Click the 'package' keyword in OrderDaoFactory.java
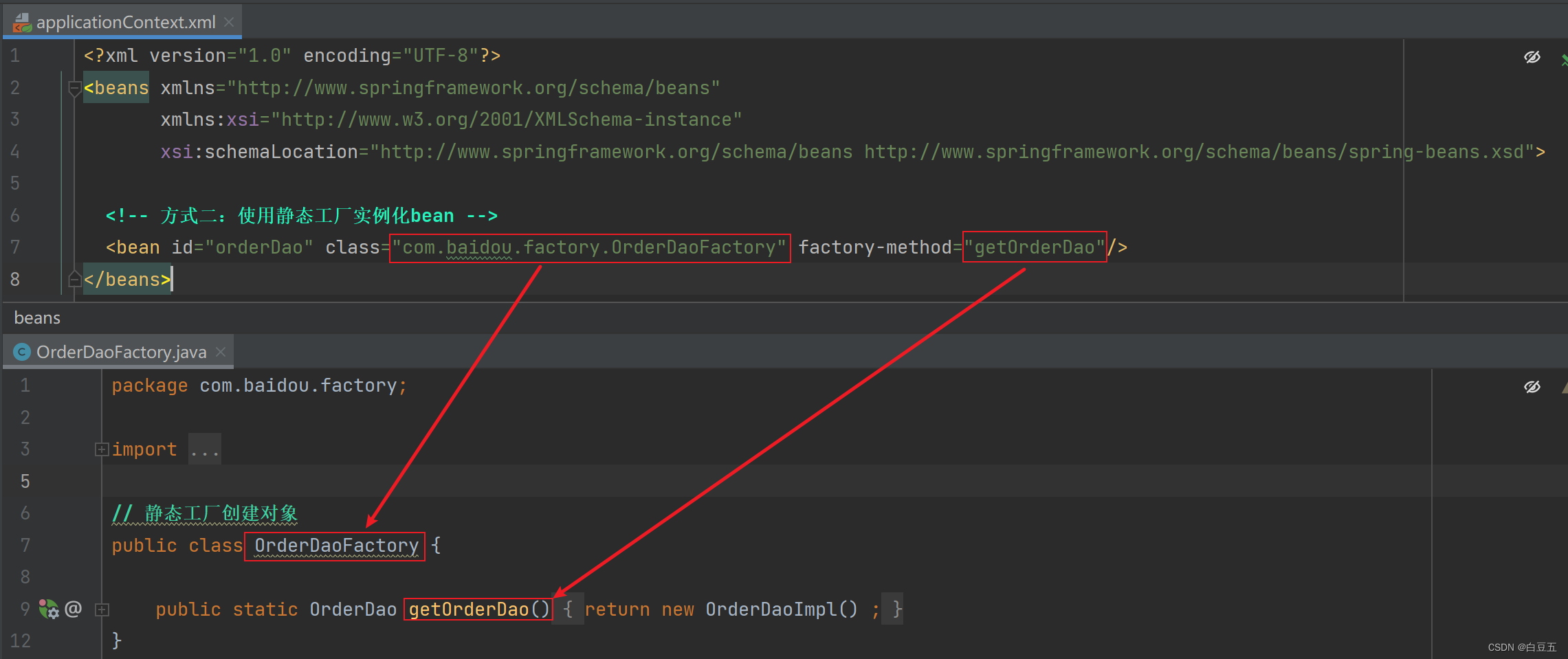The height and width of the screenshot is (659, 1568). pyautogui.click(x=150, y=386)
